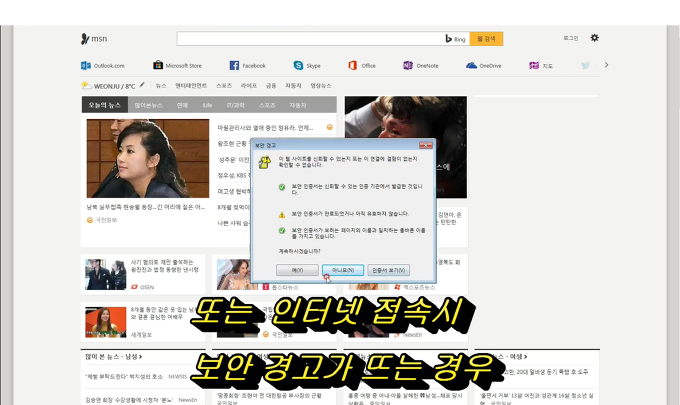Open the headline photo of woman in profile

(x=148, y=158)
